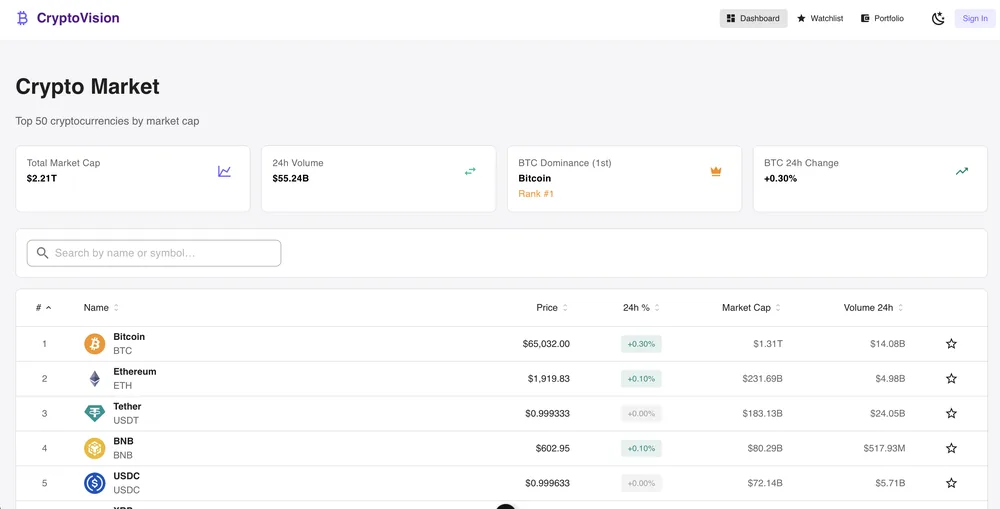This screenshot has height=509, width=1000.
Task: Click the search magnifier icon
Action: [x=43, y=253]
